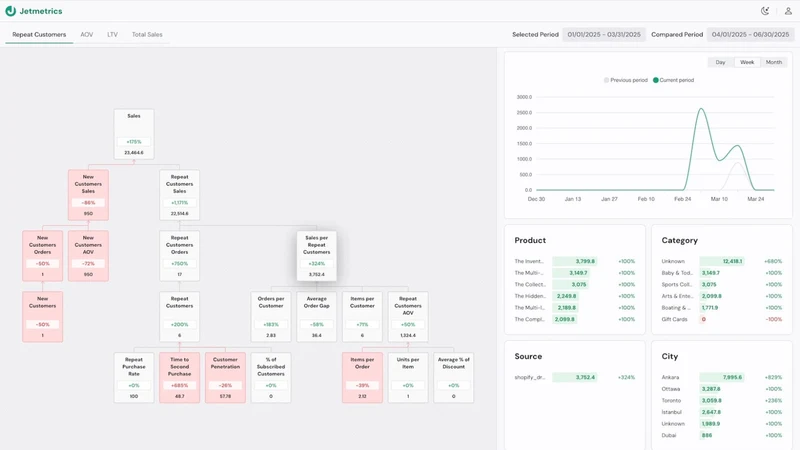Select the Time to Second Purchase node

pos(180,378)
